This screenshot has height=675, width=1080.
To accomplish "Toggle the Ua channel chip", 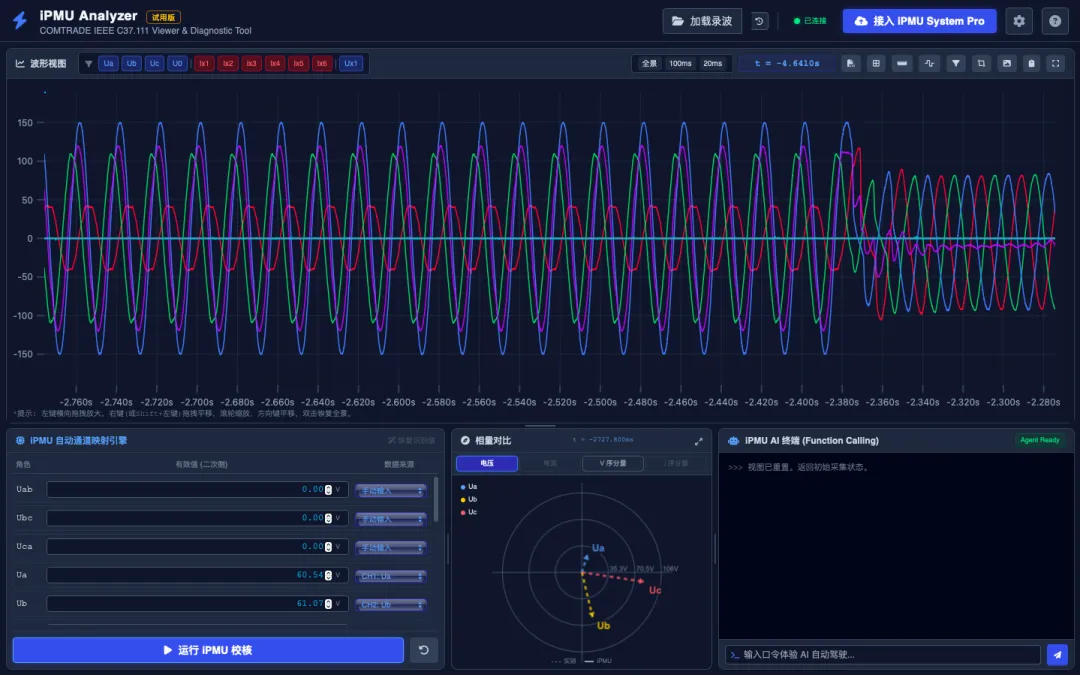I will coord(108,63).
